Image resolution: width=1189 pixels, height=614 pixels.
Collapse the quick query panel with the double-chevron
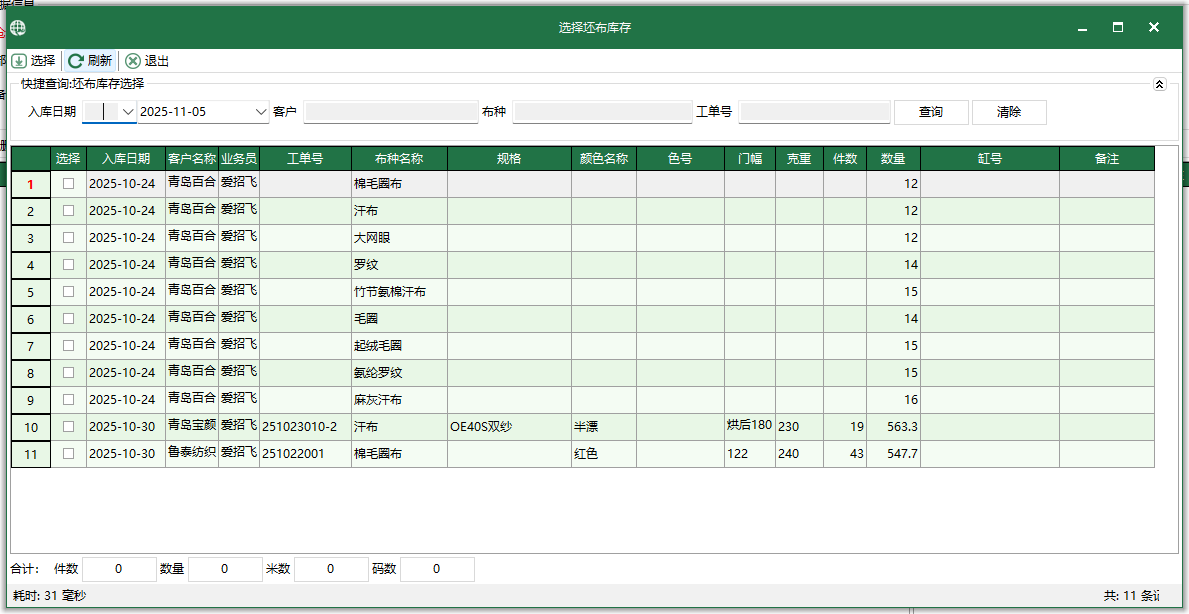click(1160, 84)
